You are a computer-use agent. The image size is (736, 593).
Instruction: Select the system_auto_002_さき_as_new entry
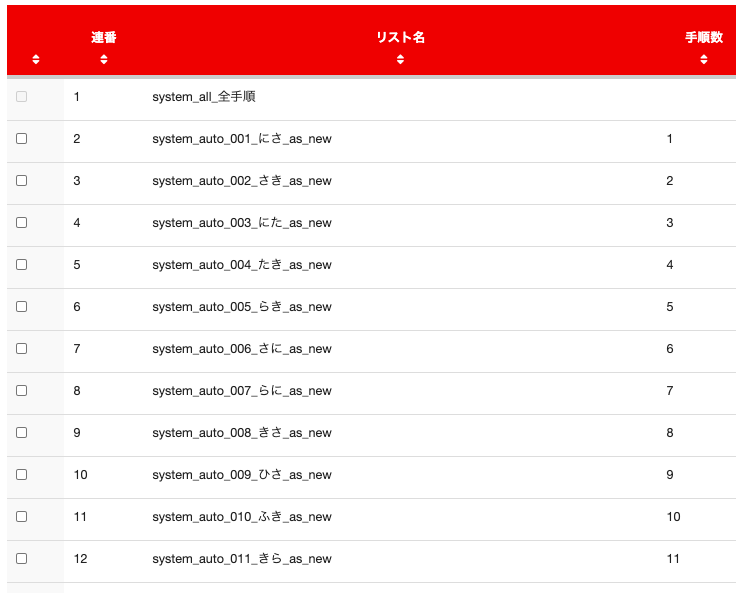242,181
